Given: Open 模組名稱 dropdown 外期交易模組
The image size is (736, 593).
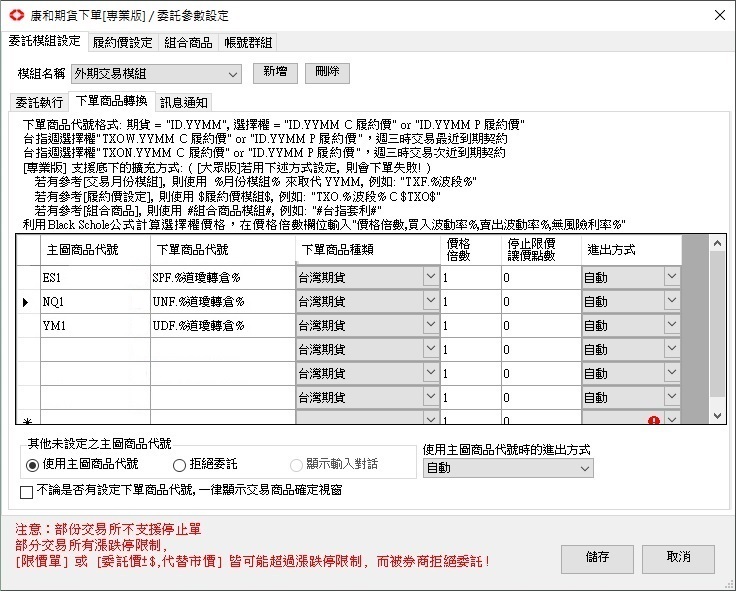Looking at the screenshot, I should [156, 74].
